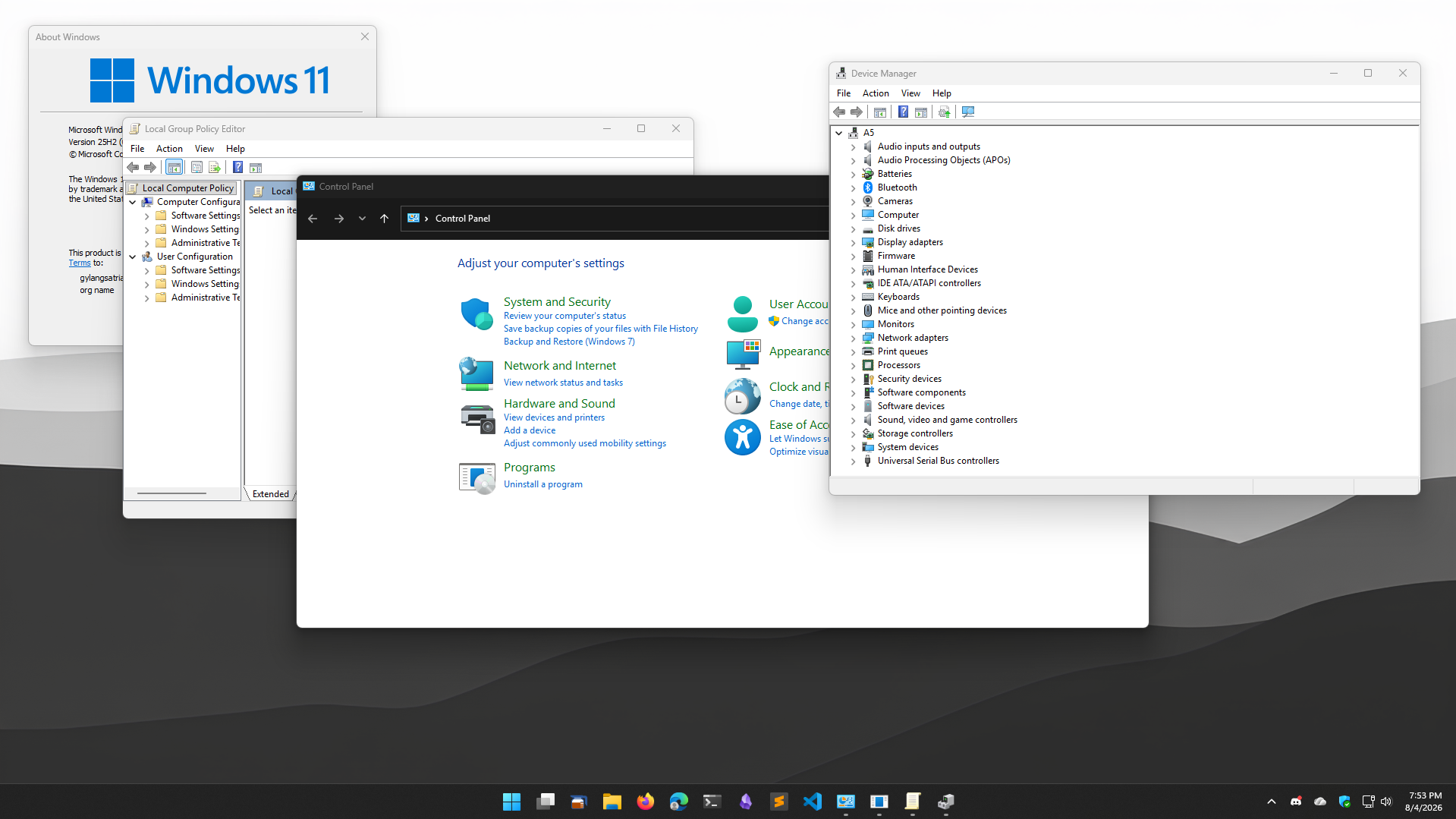Click gear with green arrow in Device Manager toolbar
1456x819 pixels.
[x=944, y=112]
